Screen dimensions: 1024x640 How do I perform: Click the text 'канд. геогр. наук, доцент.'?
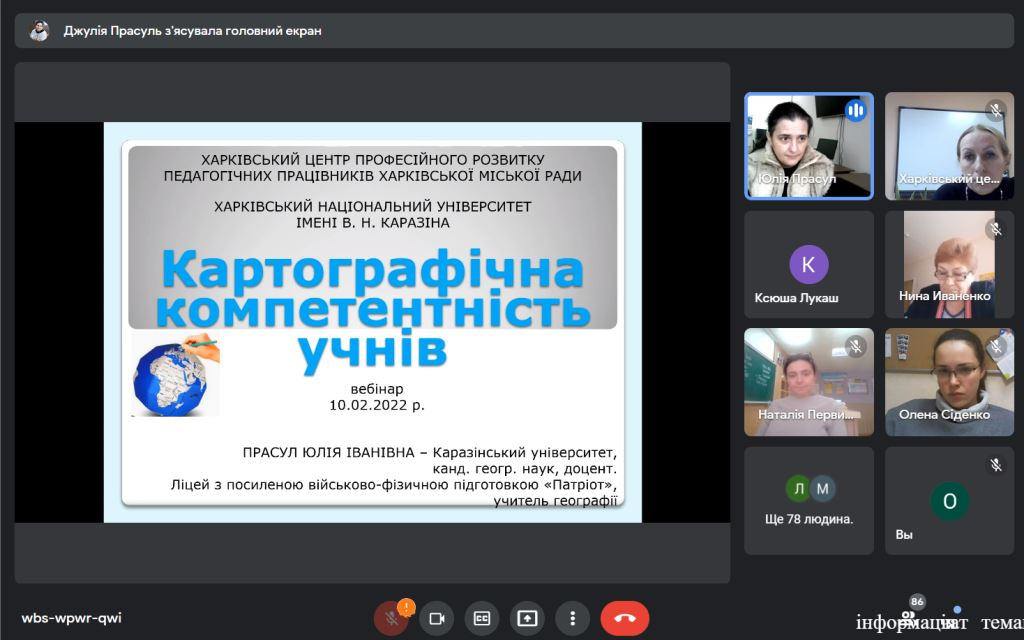(524, 469)
